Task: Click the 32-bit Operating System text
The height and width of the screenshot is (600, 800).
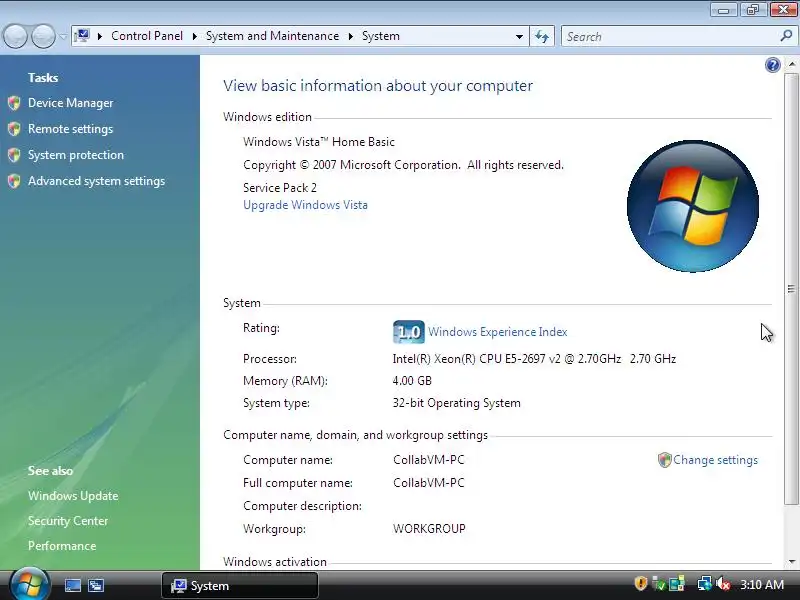Action: [457, 403]
